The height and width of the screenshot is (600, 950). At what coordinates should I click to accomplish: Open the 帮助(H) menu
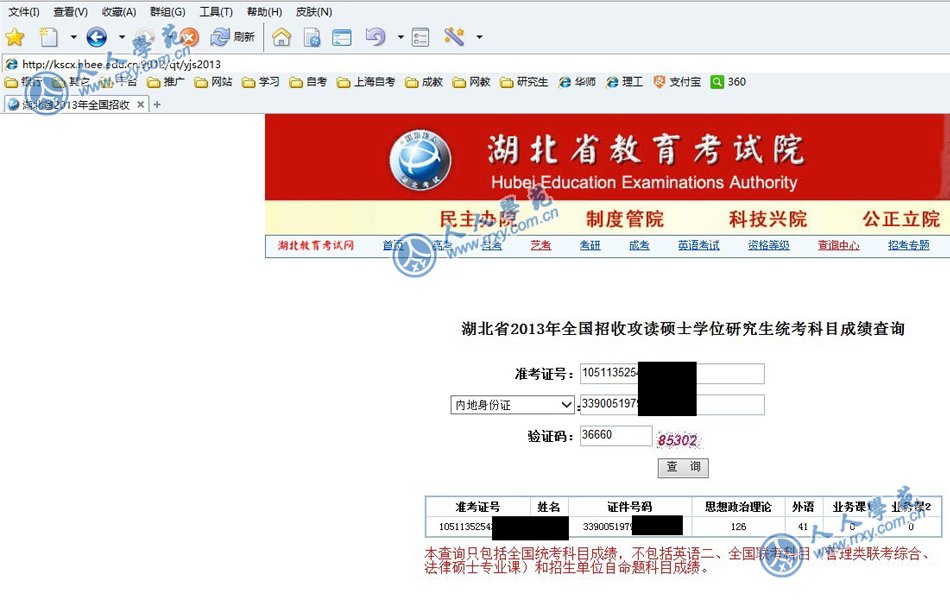[264, 12]
